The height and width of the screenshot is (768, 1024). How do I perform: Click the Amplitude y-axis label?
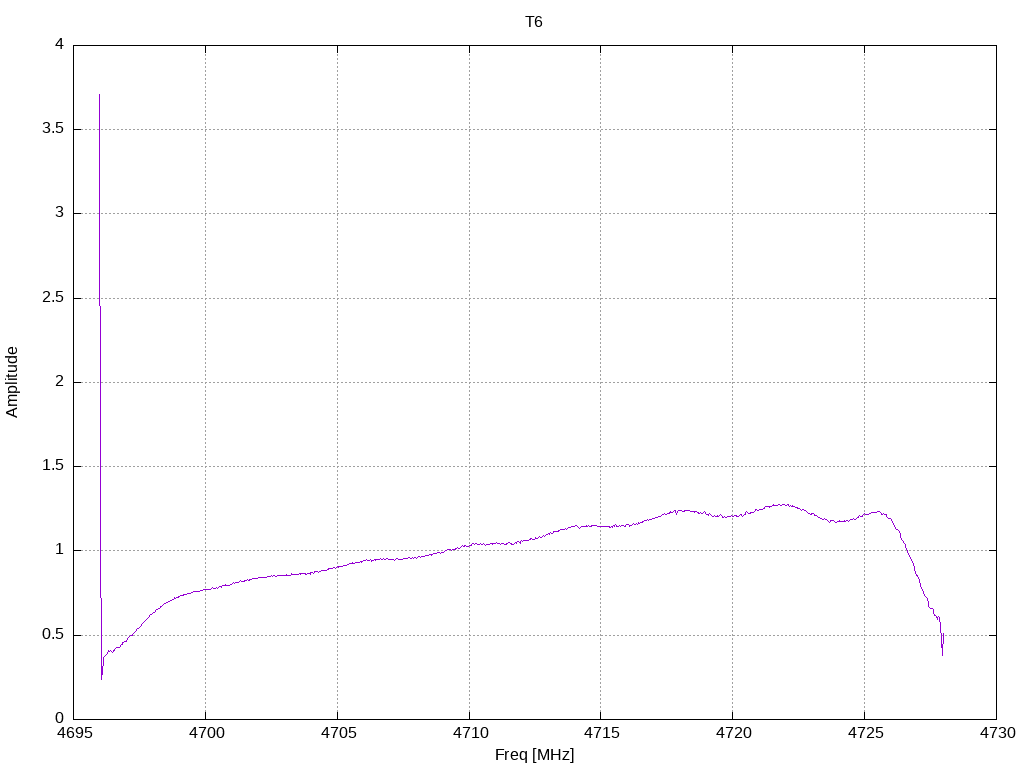12,382
